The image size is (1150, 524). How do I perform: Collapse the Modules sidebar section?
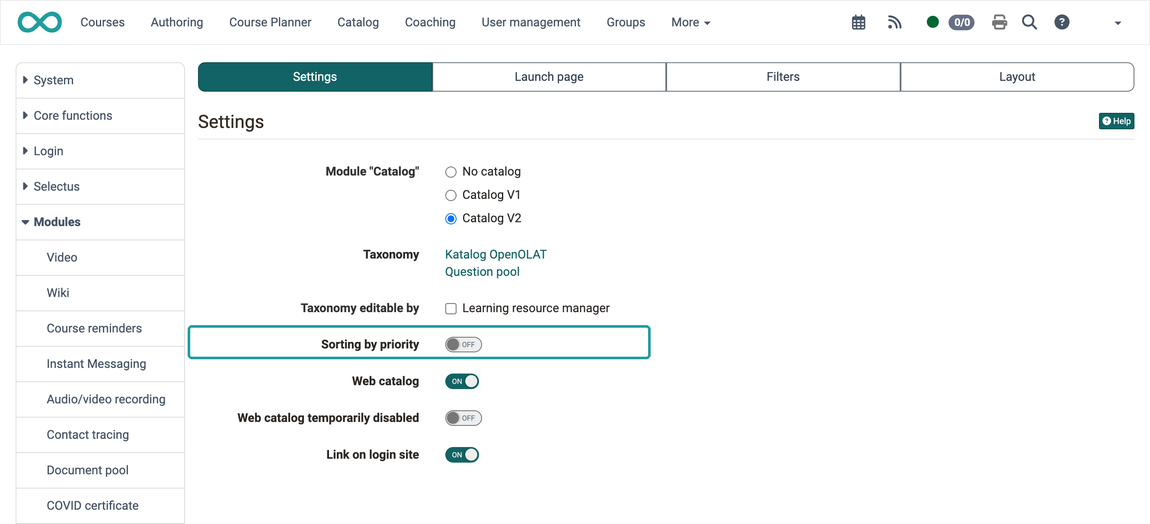click(100, 222)
